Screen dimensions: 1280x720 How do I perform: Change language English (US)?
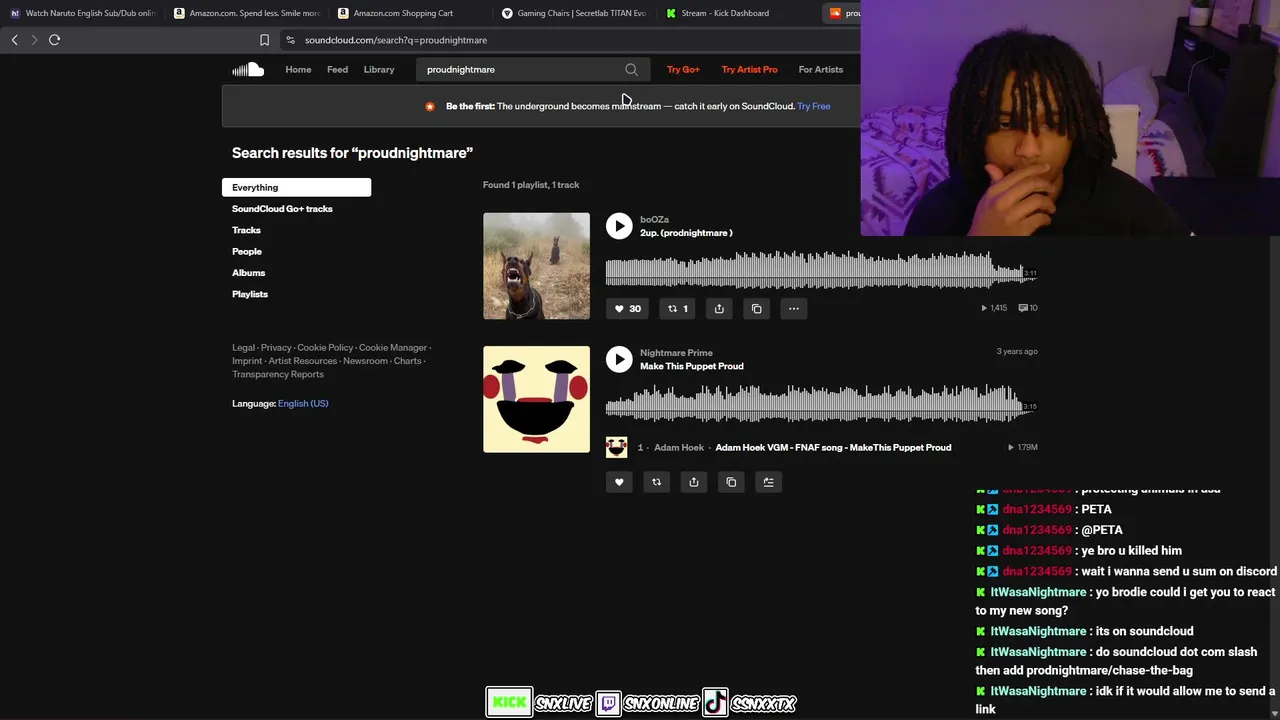(303, 403)
